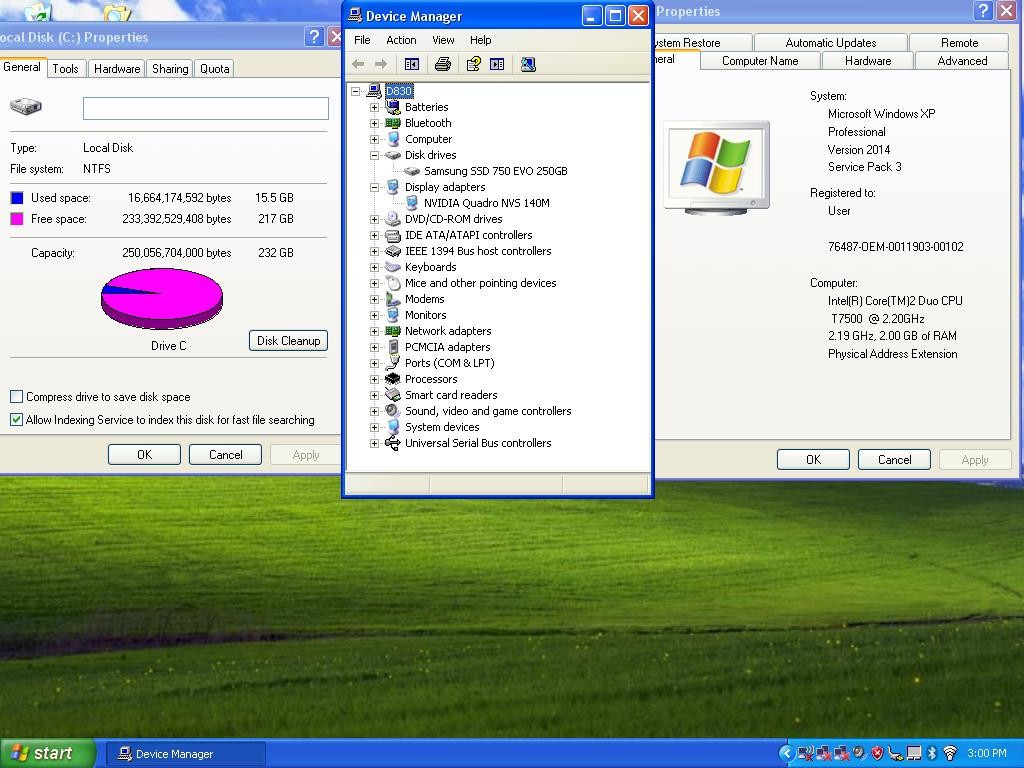Screen dimensions: 1024x768
Task: Show hidden tray icons with arrow button
Action: 786,754
